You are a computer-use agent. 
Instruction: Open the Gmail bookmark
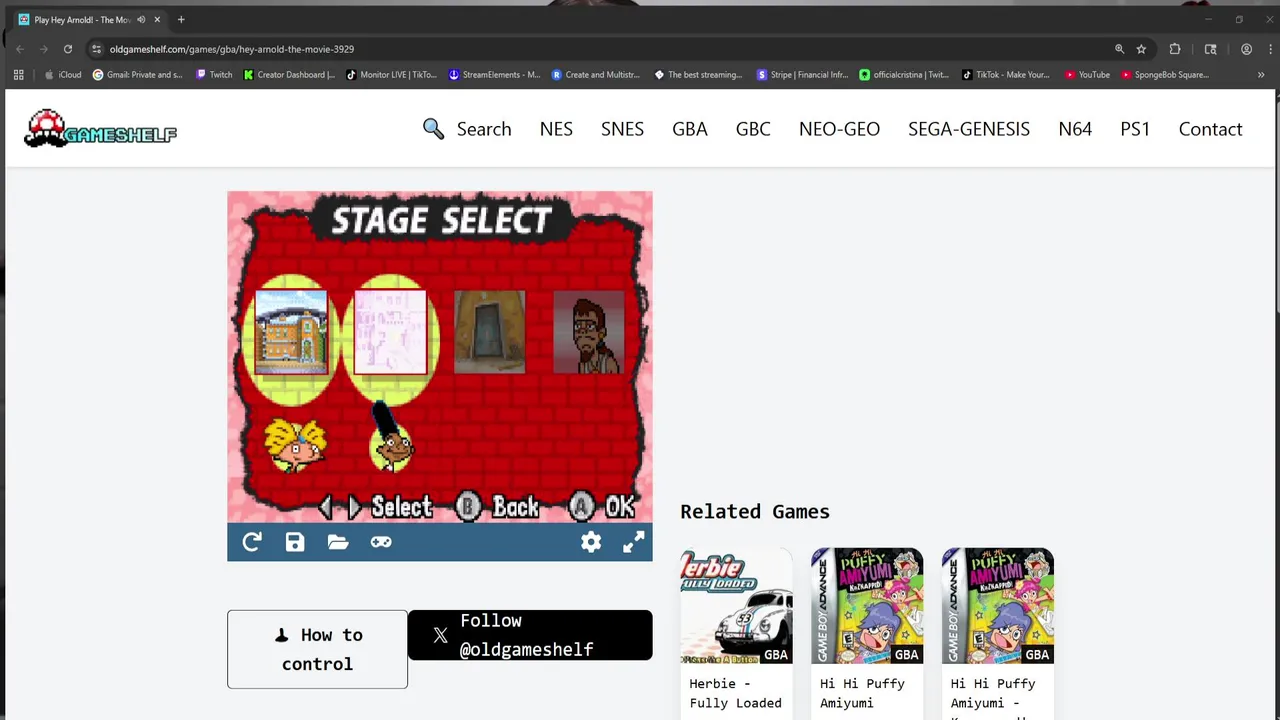point(138,75)
